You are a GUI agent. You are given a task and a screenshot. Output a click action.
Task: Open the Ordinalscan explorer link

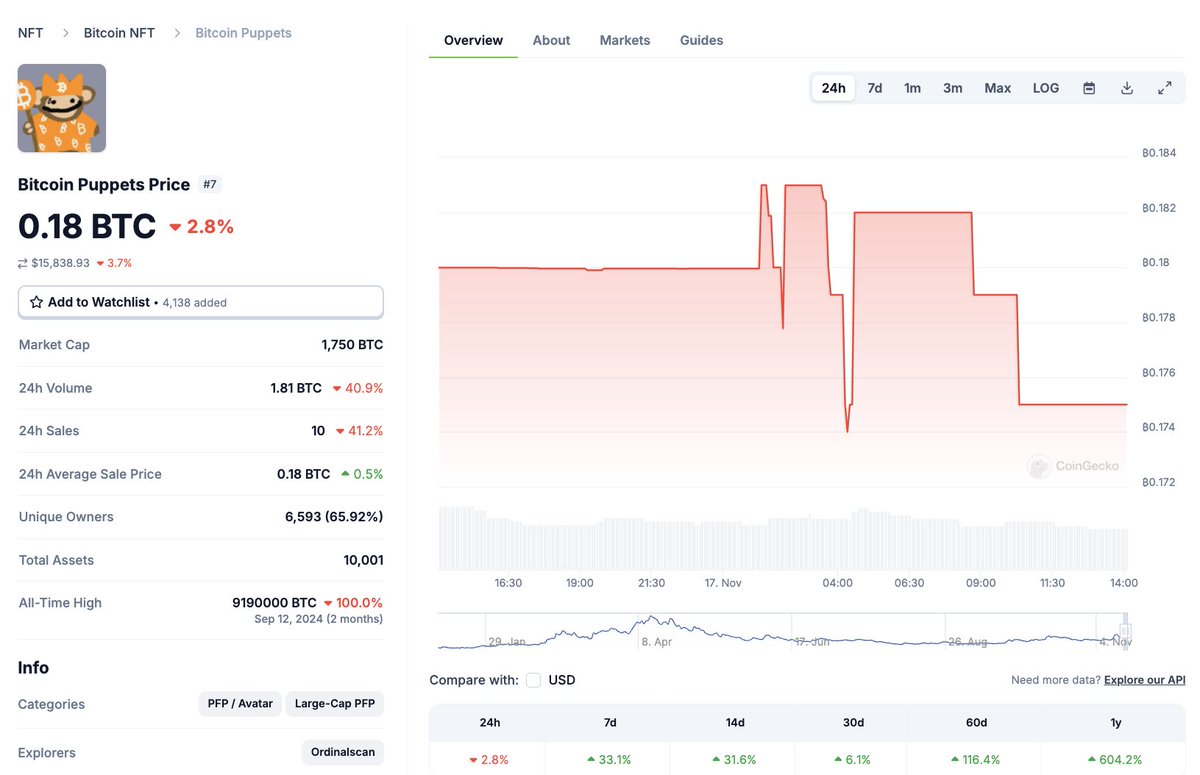[342, 752]
